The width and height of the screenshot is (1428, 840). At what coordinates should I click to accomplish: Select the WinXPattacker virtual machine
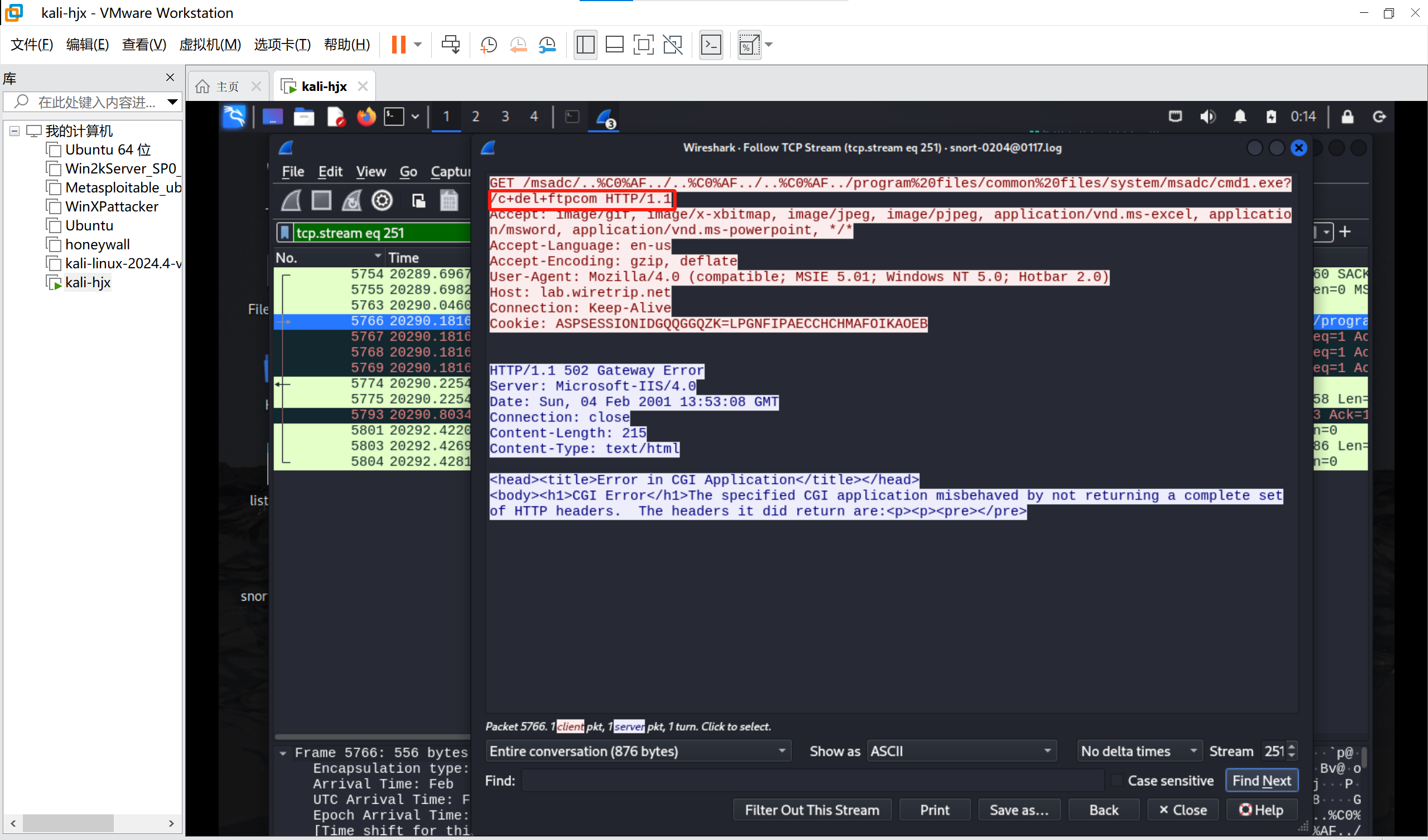(x=112, y=206)
